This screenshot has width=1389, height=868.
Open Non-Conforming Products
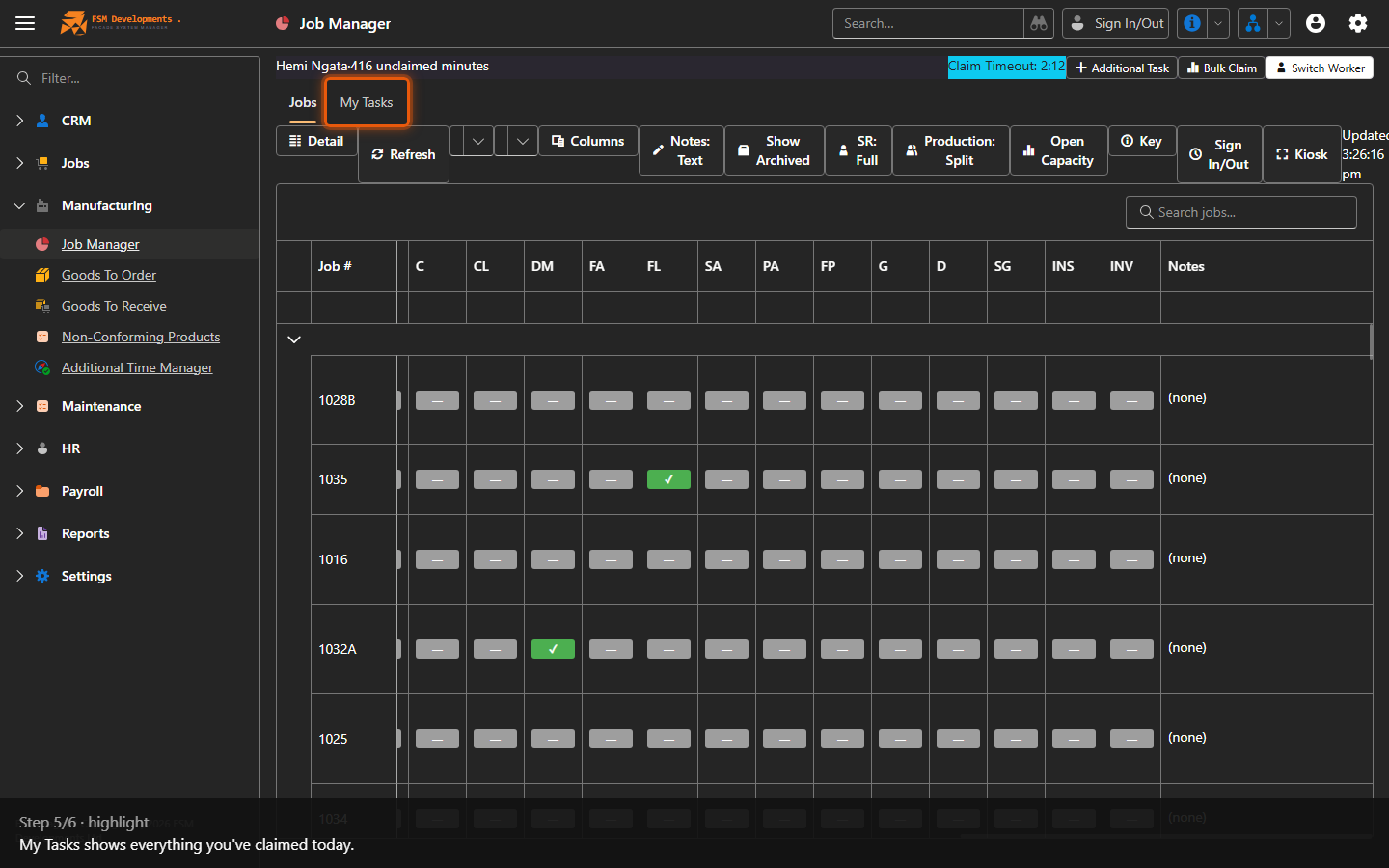[x=141, y=337]
